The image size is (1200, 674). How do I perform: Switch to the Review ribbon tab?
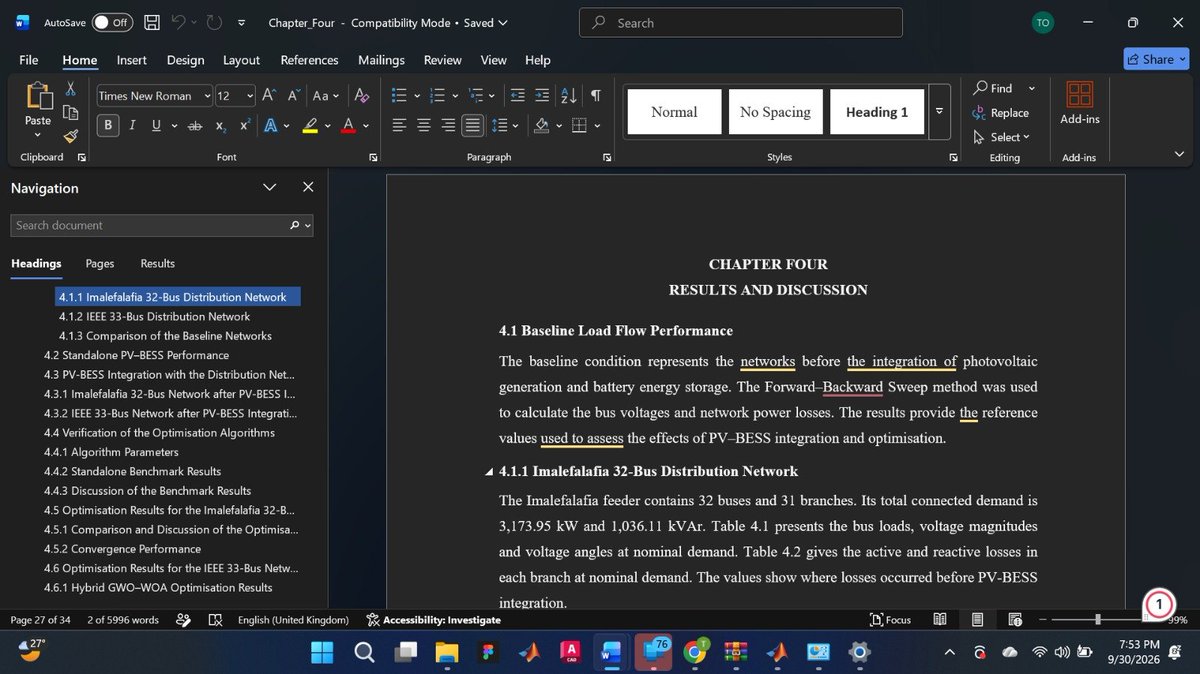click(442, 60)
